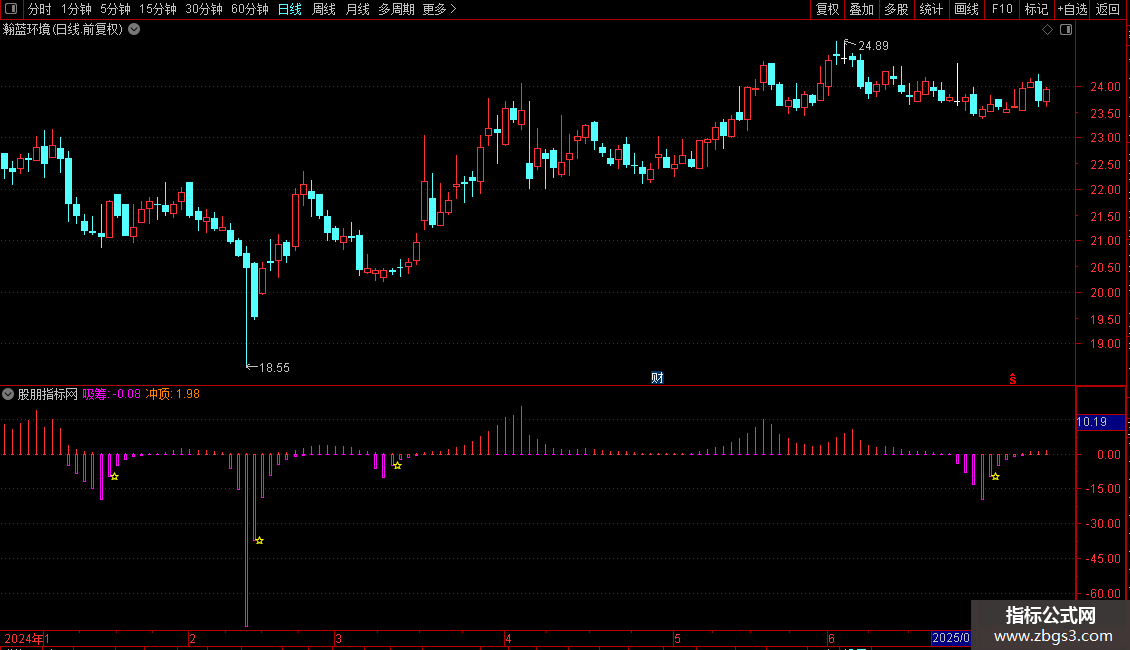Click the 10.19 indicator value box

coord(1100,422)
